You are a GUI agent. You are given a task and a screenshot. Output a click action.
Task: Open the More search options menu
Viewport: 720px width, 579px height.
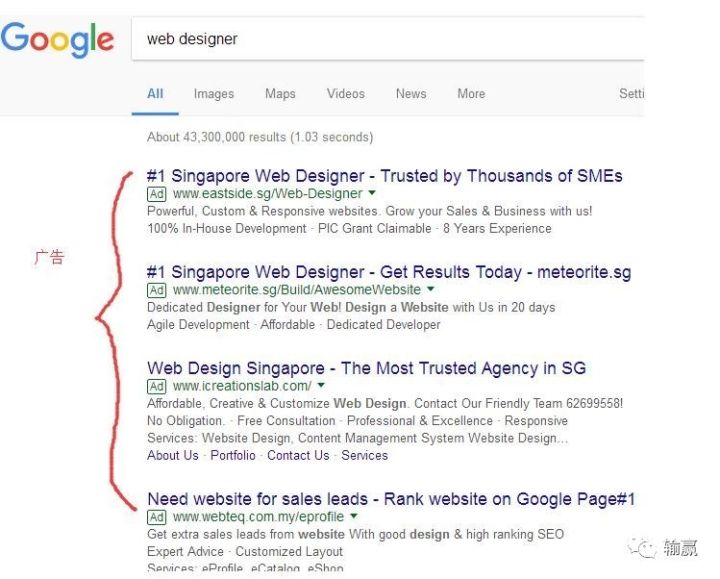[x=471, y=94]
